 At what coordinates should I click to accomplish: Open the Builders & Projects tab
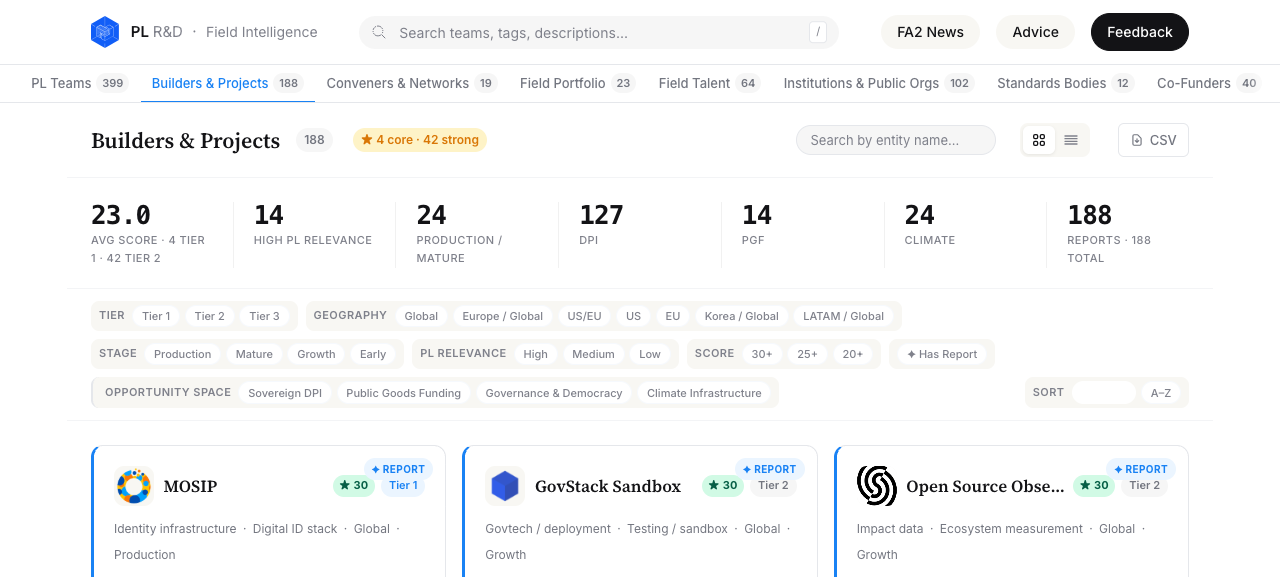227,83
